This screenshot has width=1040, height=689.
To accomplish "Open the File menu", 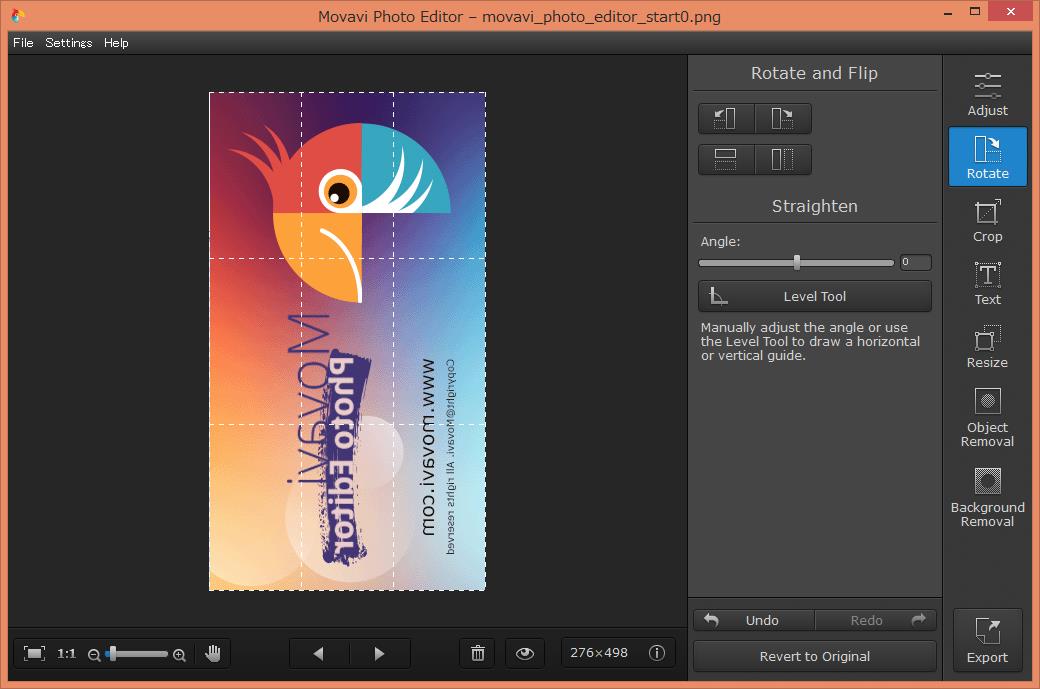I will 23,42.
